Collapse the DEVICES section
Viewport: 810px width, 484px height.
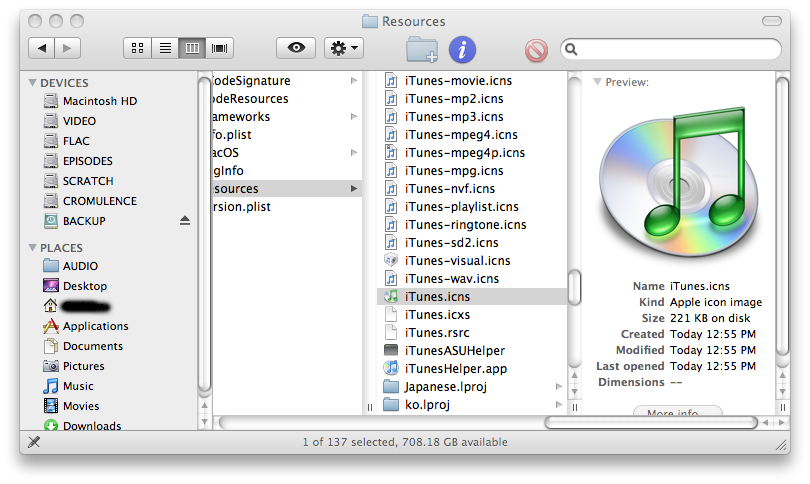[x=33, y=83]
